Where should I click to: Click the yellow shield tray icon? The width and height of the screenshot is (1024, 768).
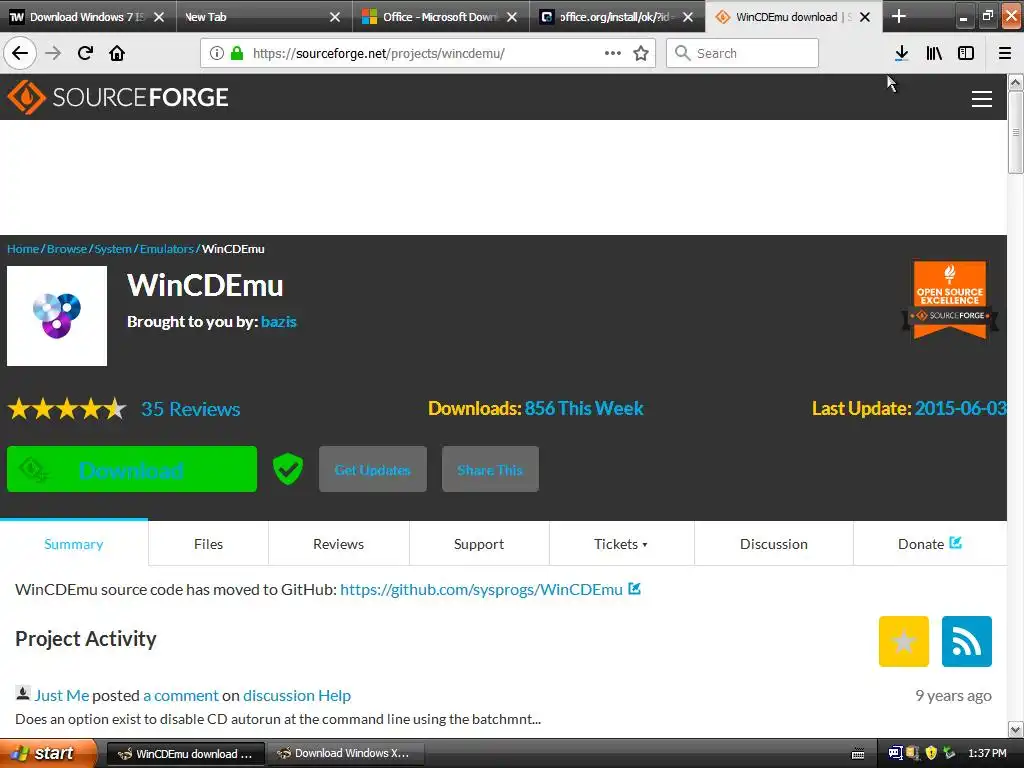[931, 753]
